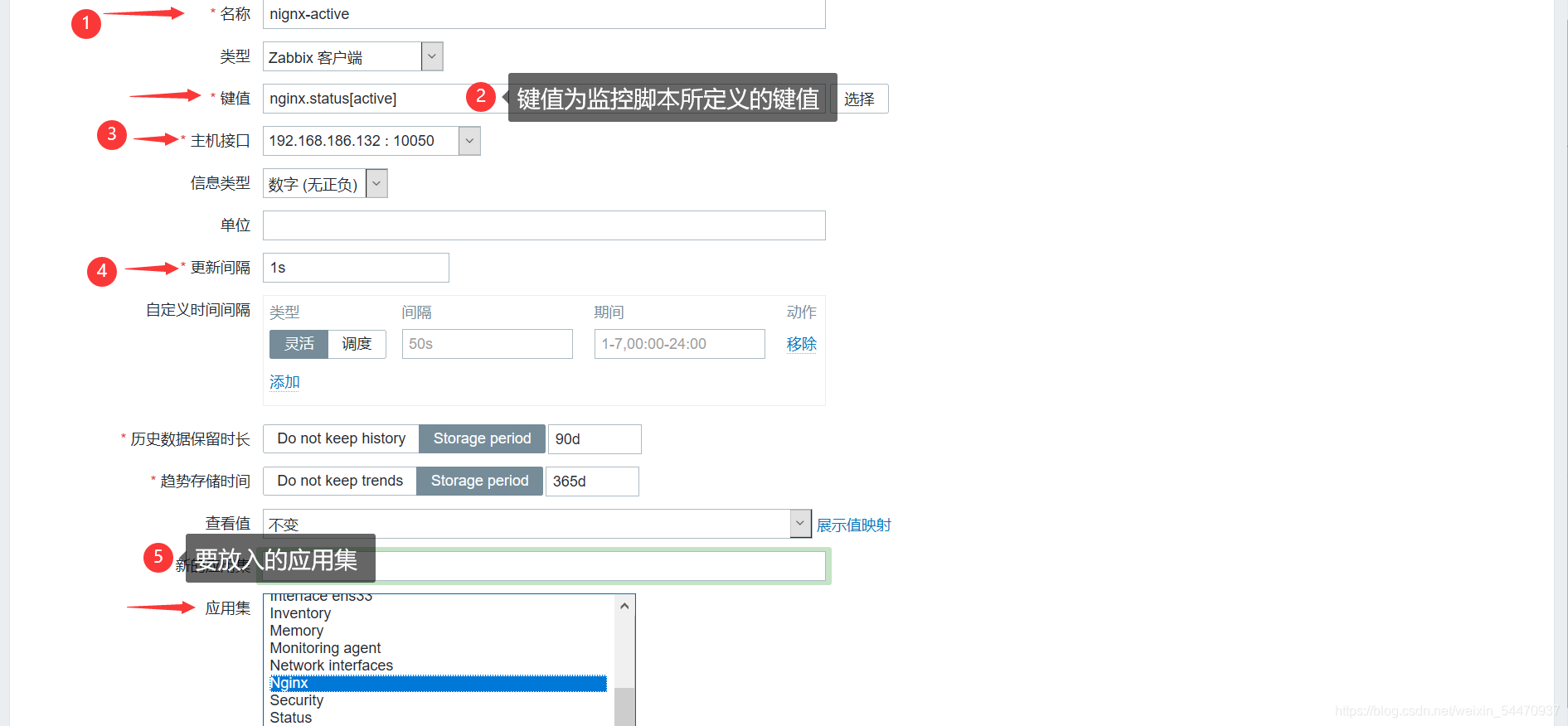Select Status in the 应用集 list
This screenshot has width=1568, height=726.
click(x=439, y=718)
